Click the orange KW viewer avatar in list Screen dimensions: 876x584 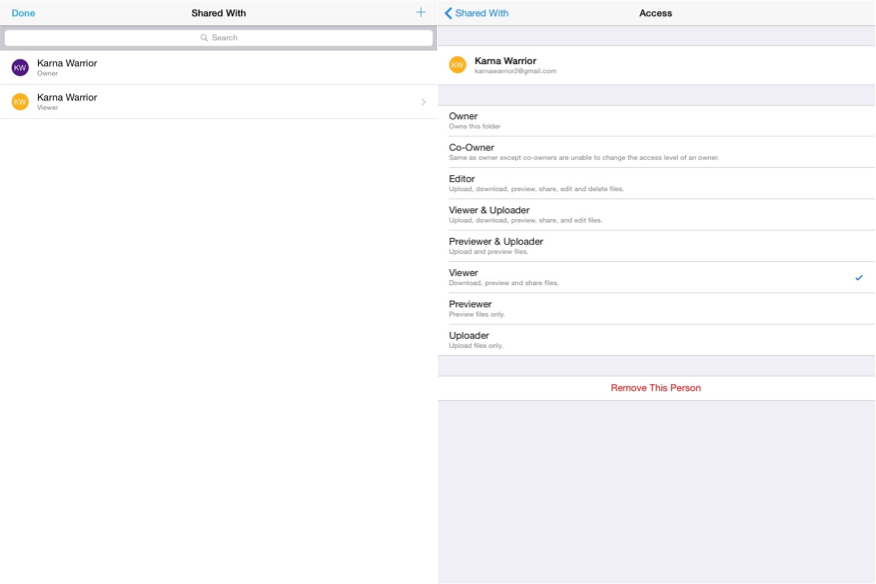pyautogui.click(x=20, y=101)
